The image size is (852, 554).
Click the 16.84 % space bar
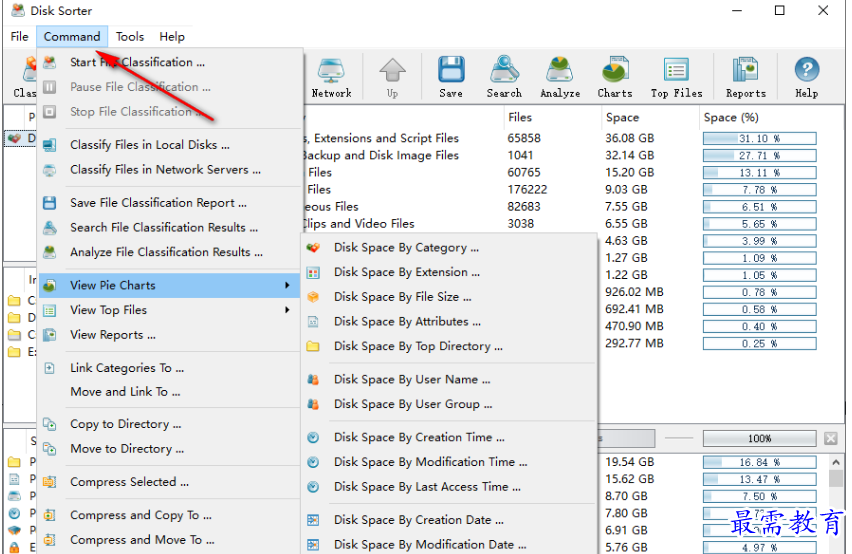(x=760, y=463)
